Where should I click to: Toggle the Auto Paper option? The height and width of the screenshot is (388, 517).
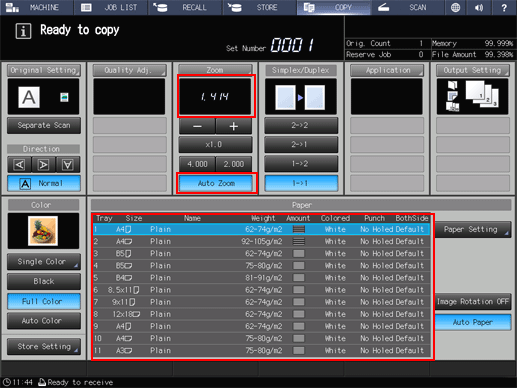tap(473, 322)
